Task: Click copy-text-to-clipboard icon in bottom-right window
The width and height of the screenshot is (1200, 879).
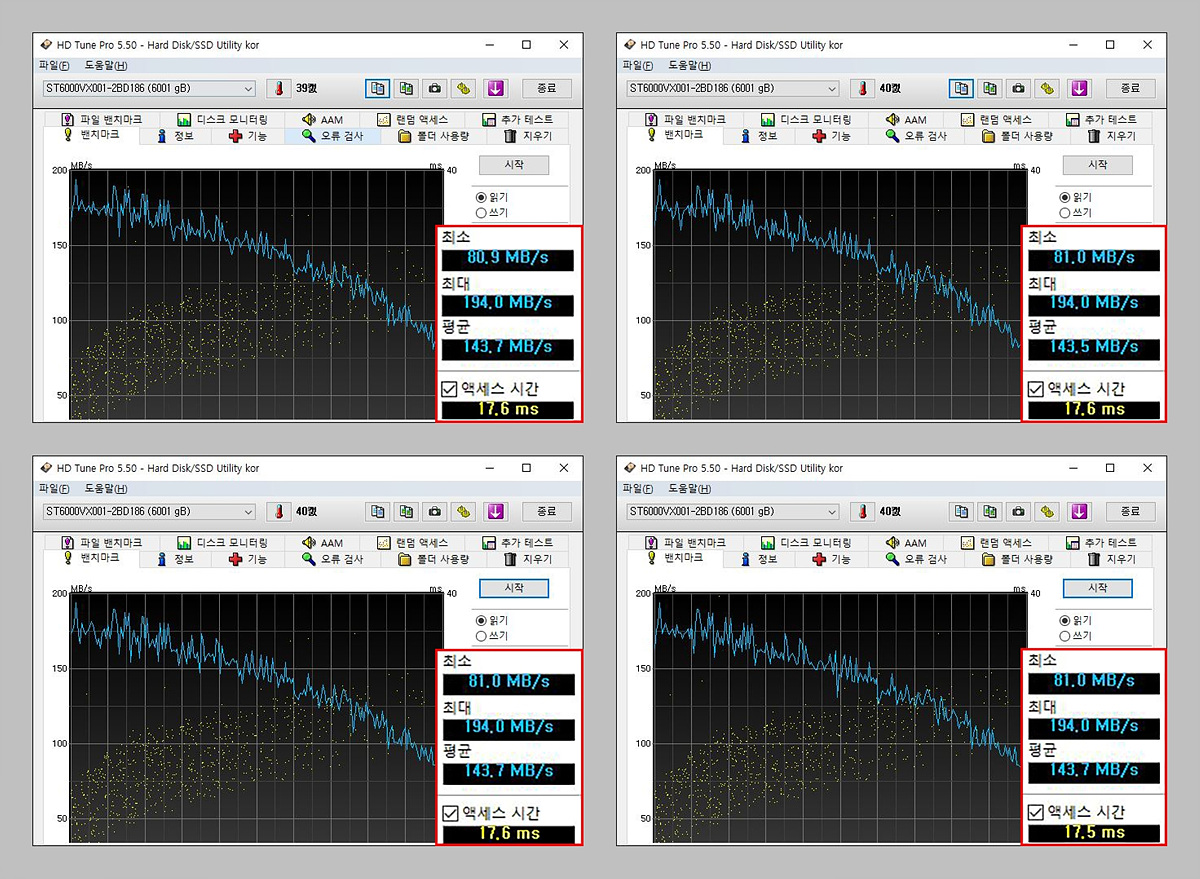Action: tap(961, 511)
